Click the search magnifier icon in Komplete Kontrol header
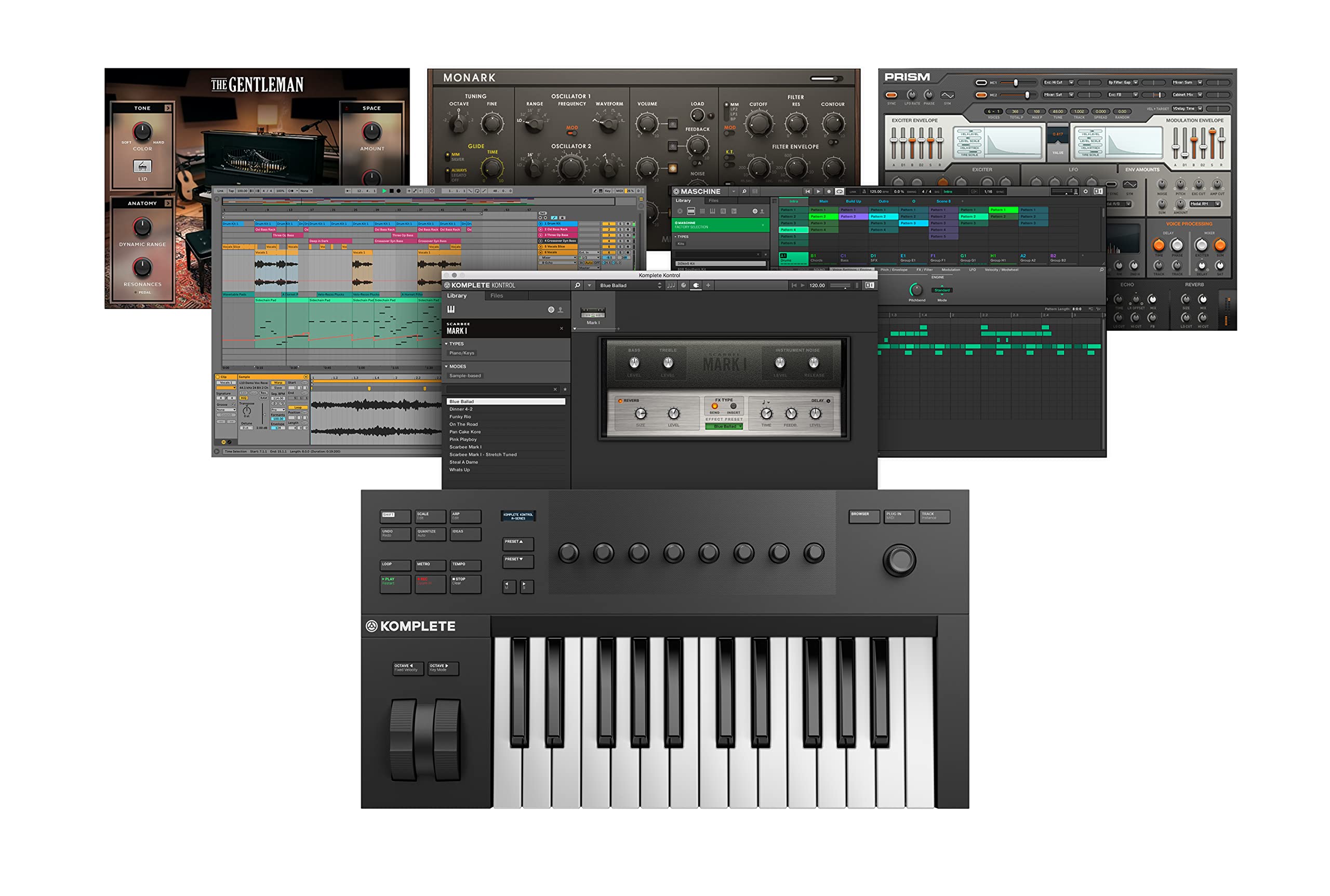This screenshot has height=896, width=1330. (578, 285)
